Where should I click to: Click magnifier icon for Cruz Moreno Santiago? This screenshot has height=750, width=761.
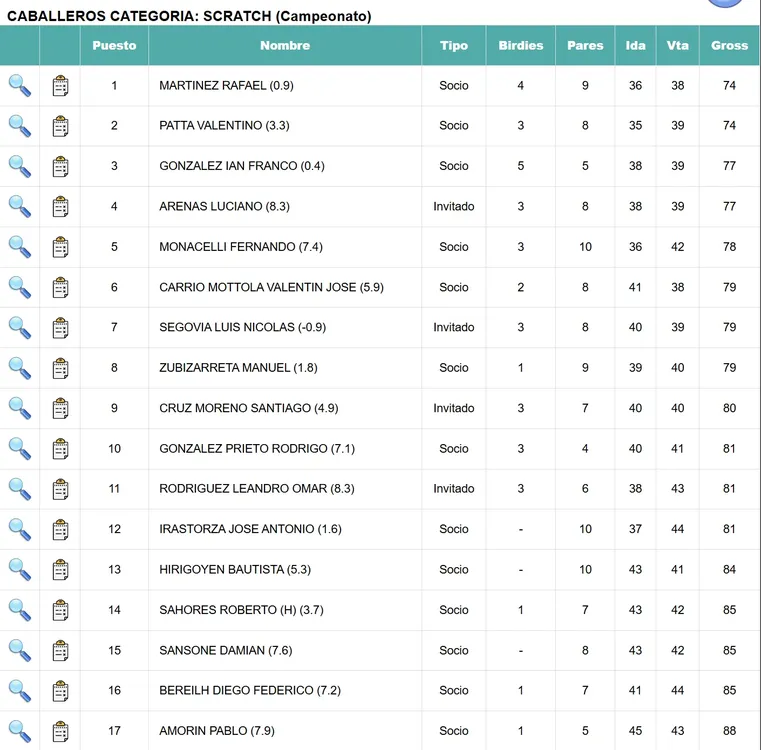click(20, 408)
